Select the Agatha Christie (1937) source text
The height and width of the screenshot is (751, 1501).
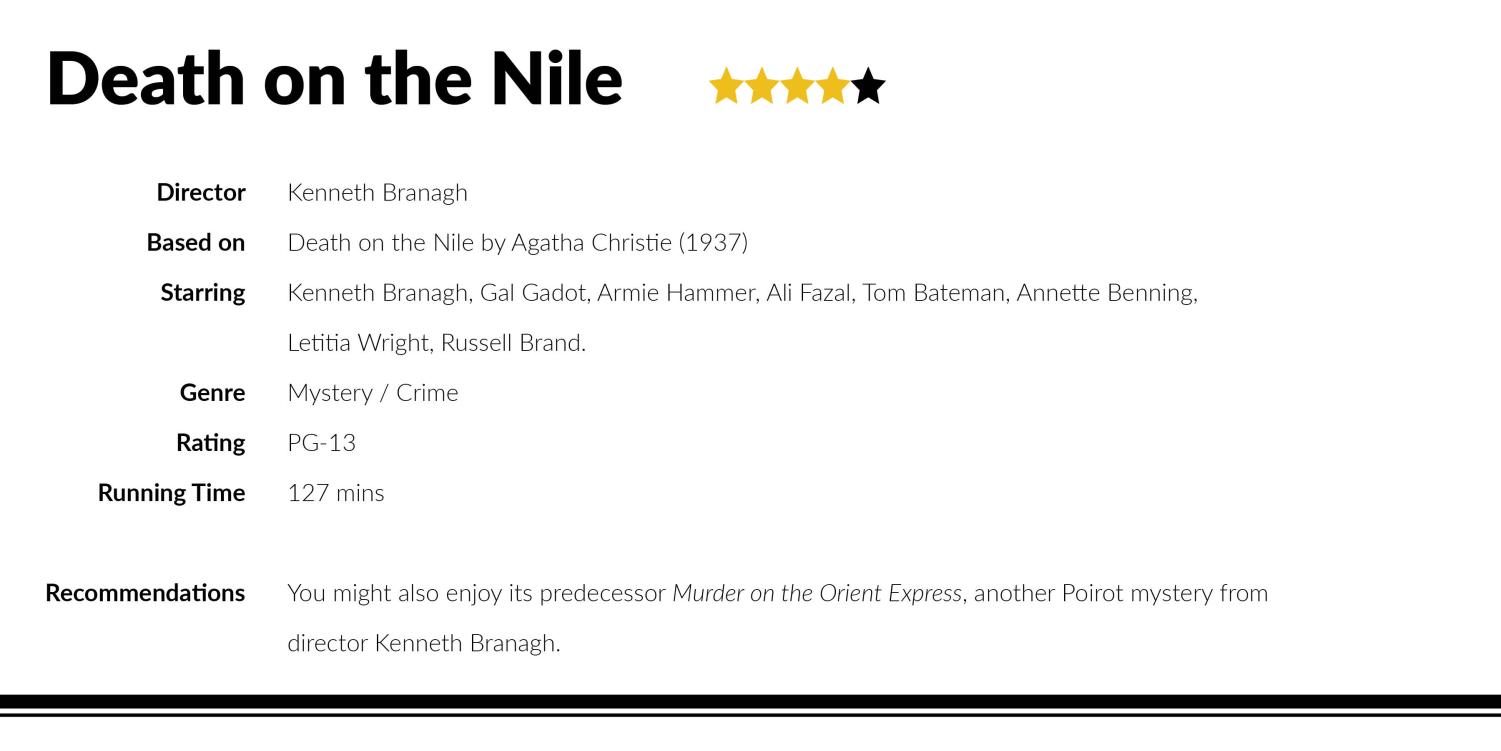click(x=629, y=242)
